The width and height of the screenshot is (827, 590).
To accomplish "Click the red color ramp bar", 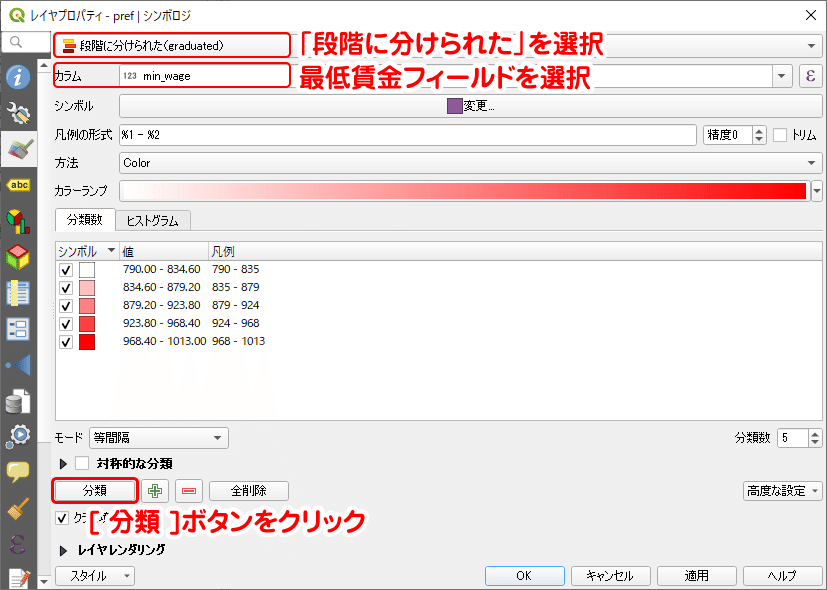I will 465,191.
